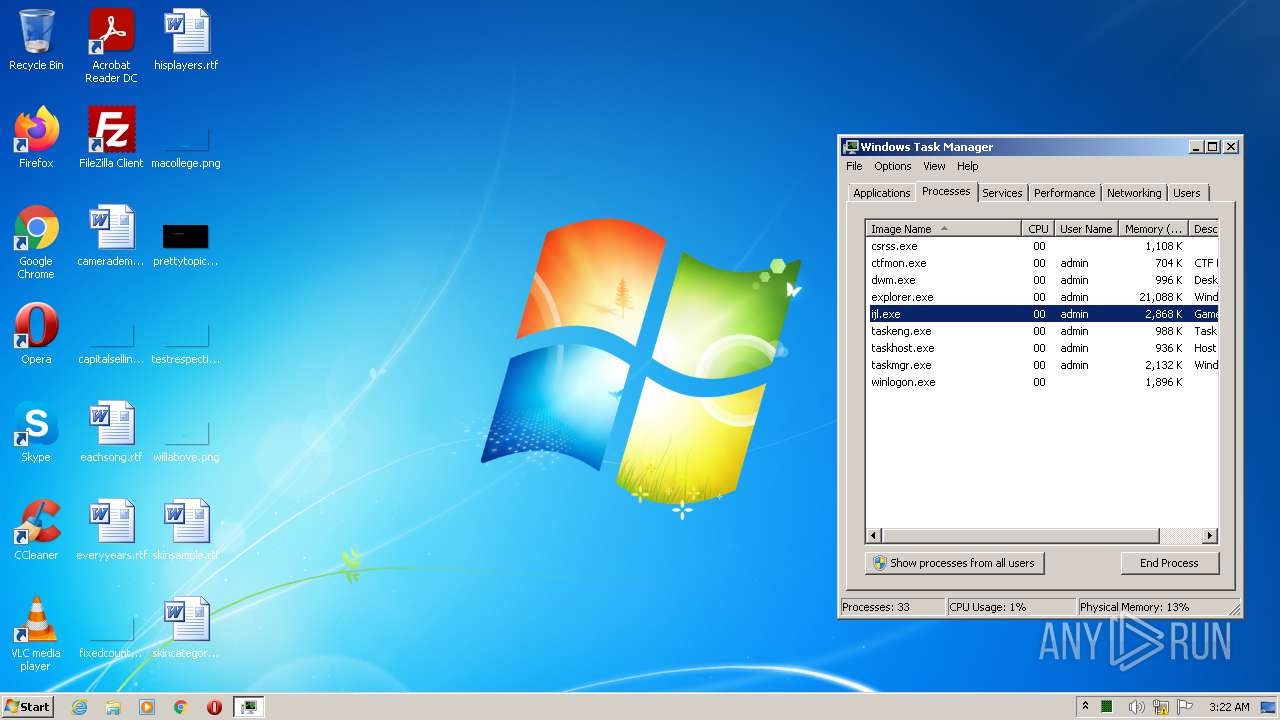
Task: Select the eachsong.rtf document icon
Action: [111, 432]
